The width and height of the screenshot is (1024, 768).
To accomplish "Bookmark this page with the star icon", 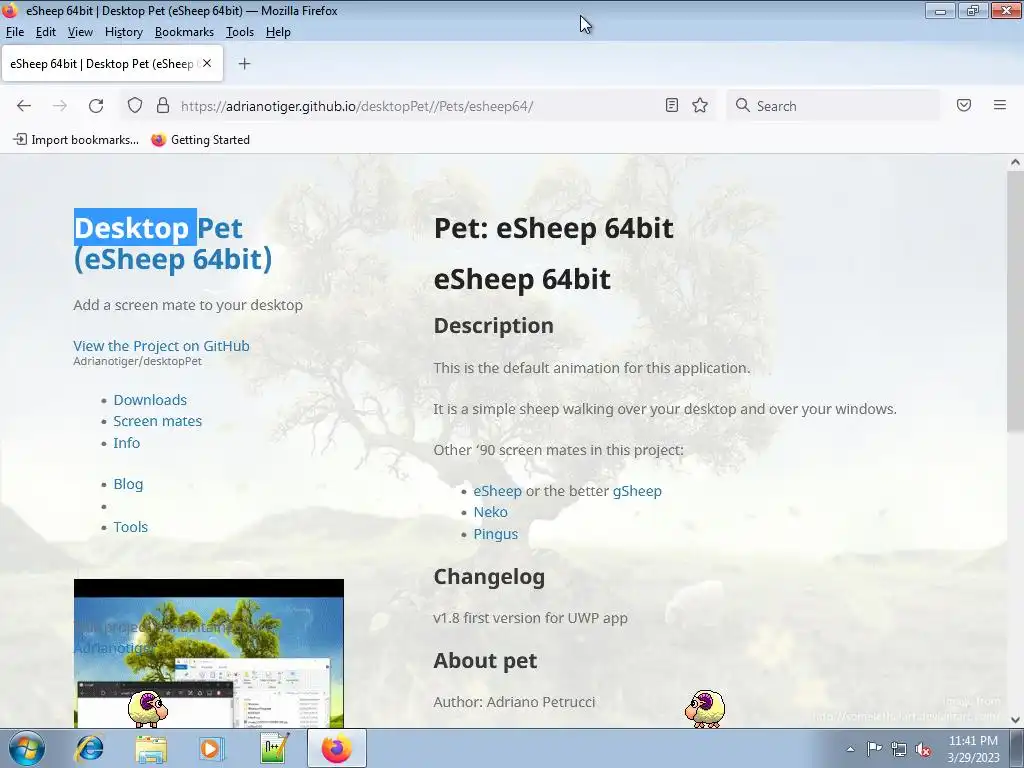I will [x=700, y=105].
